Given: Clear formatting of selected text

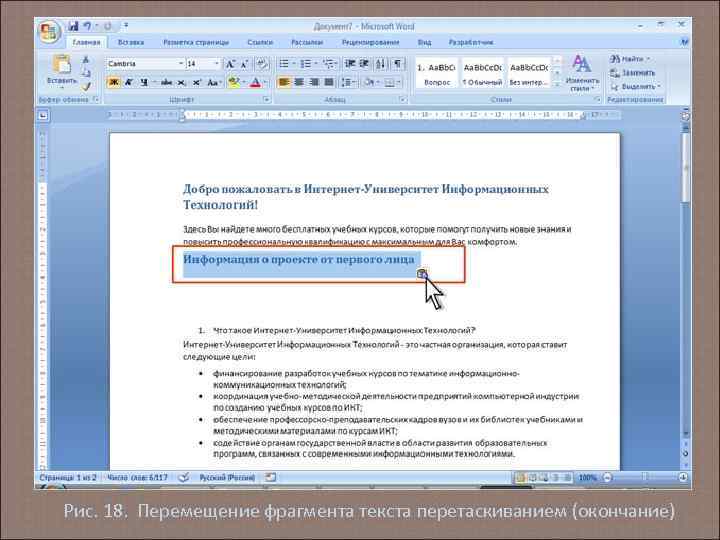Looking at the screenshot, I should click(x=262, y=64).
